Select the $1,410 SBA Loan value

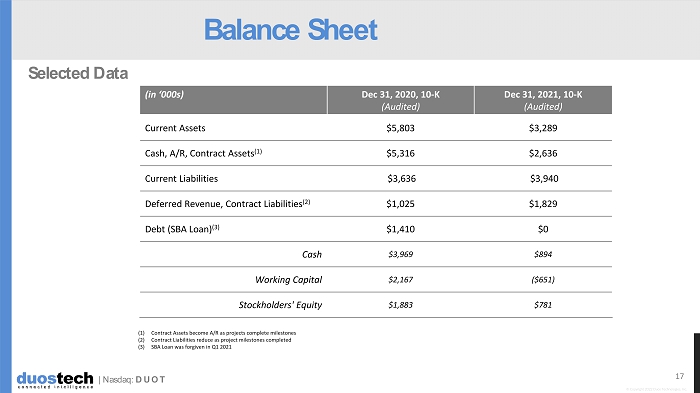[x=400, y=229]
